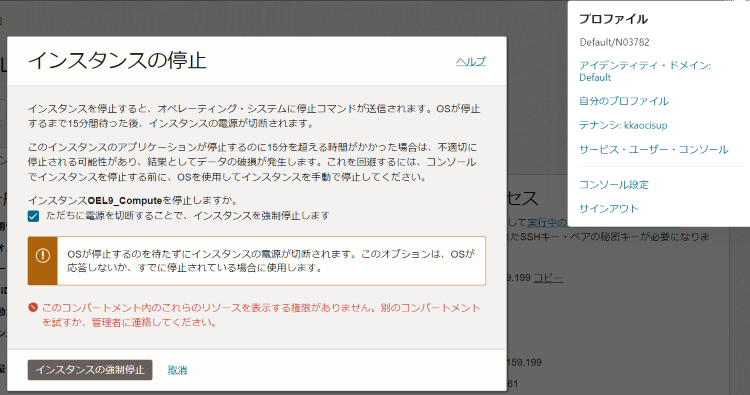Uncheck the force stop immediately checkbox

(33, 216)
